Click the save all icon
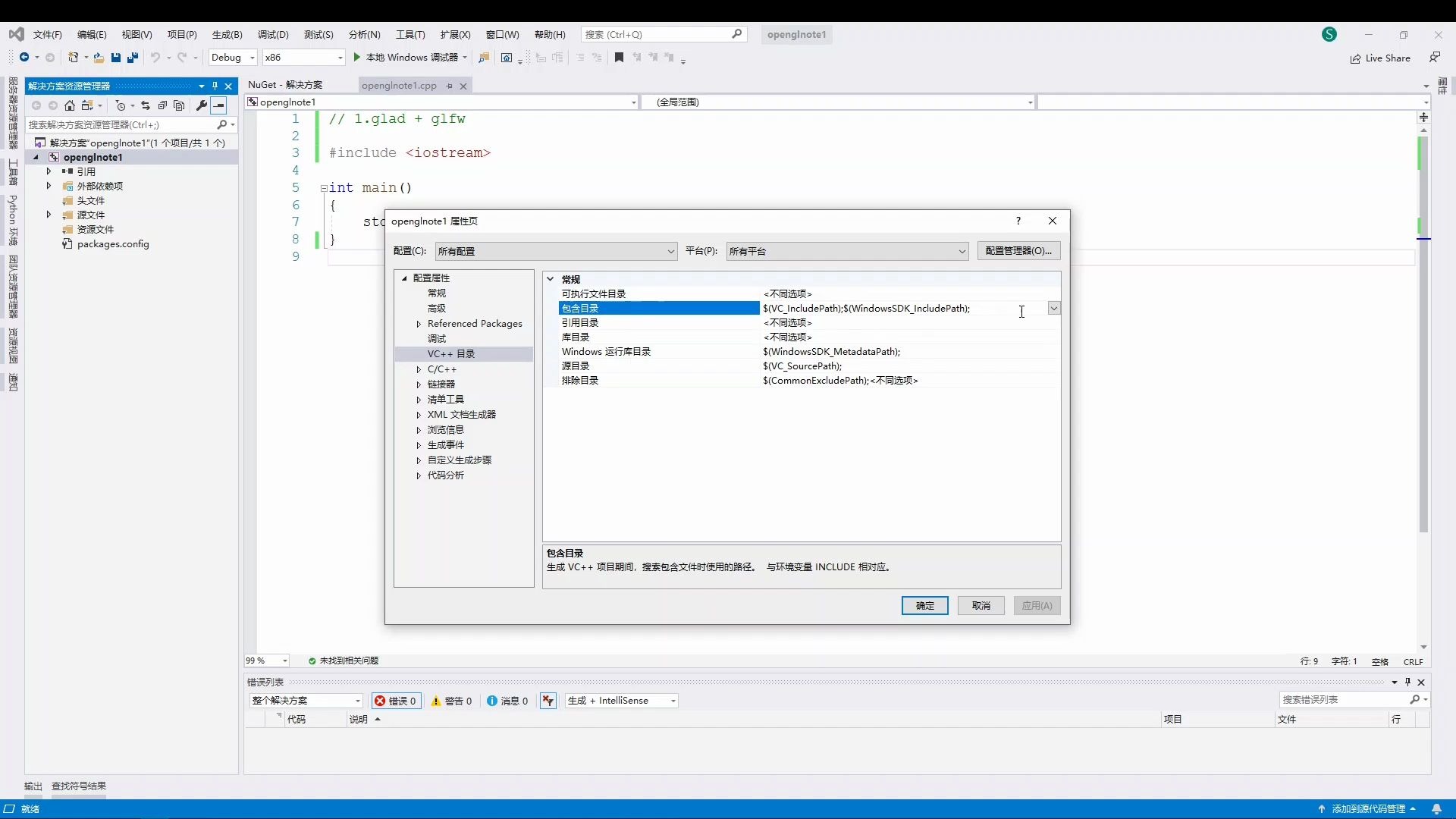 coord(133,58)
